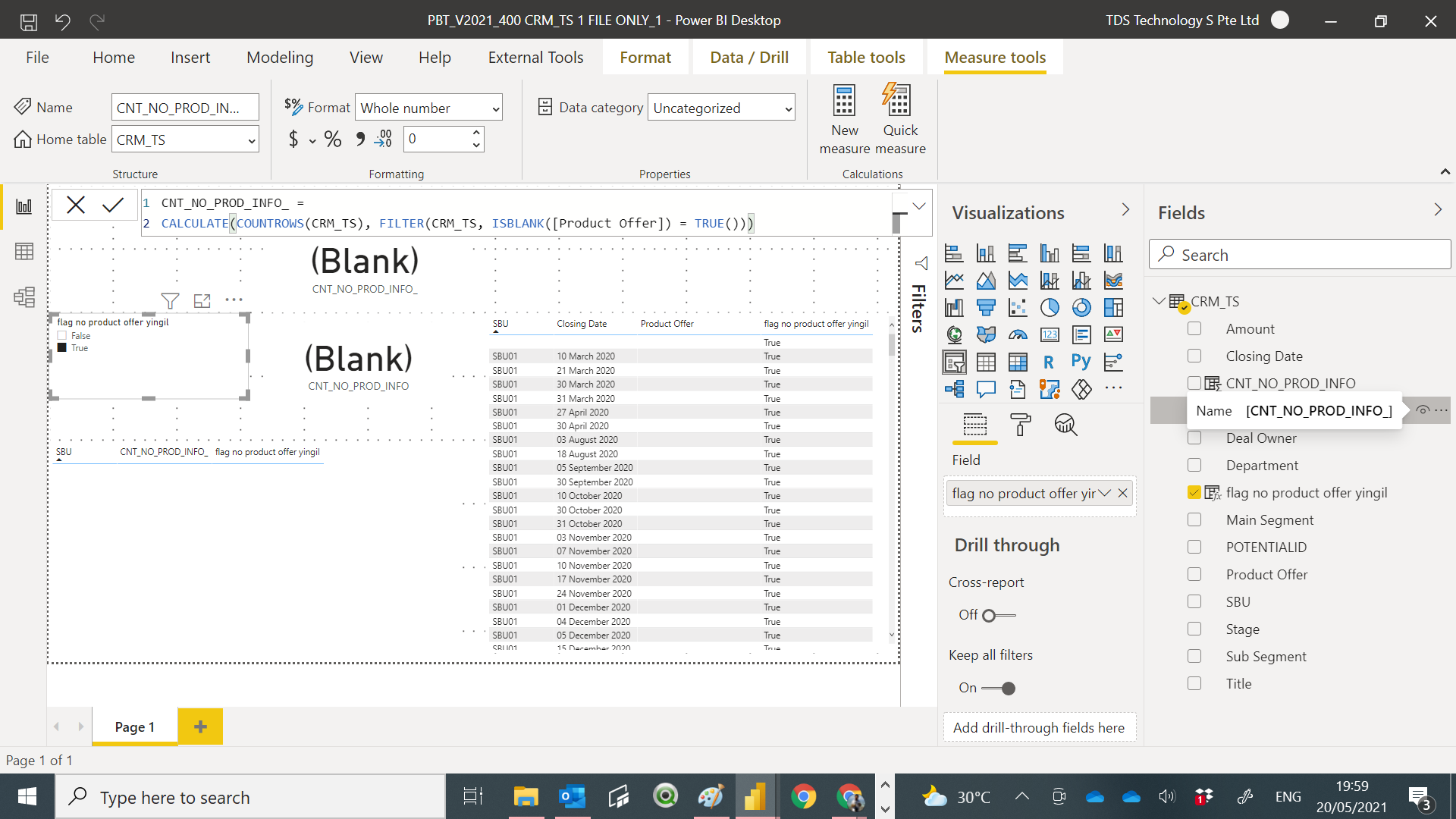
Task: Switch to Model view in left sidebar
Action: tap(24, 297)
